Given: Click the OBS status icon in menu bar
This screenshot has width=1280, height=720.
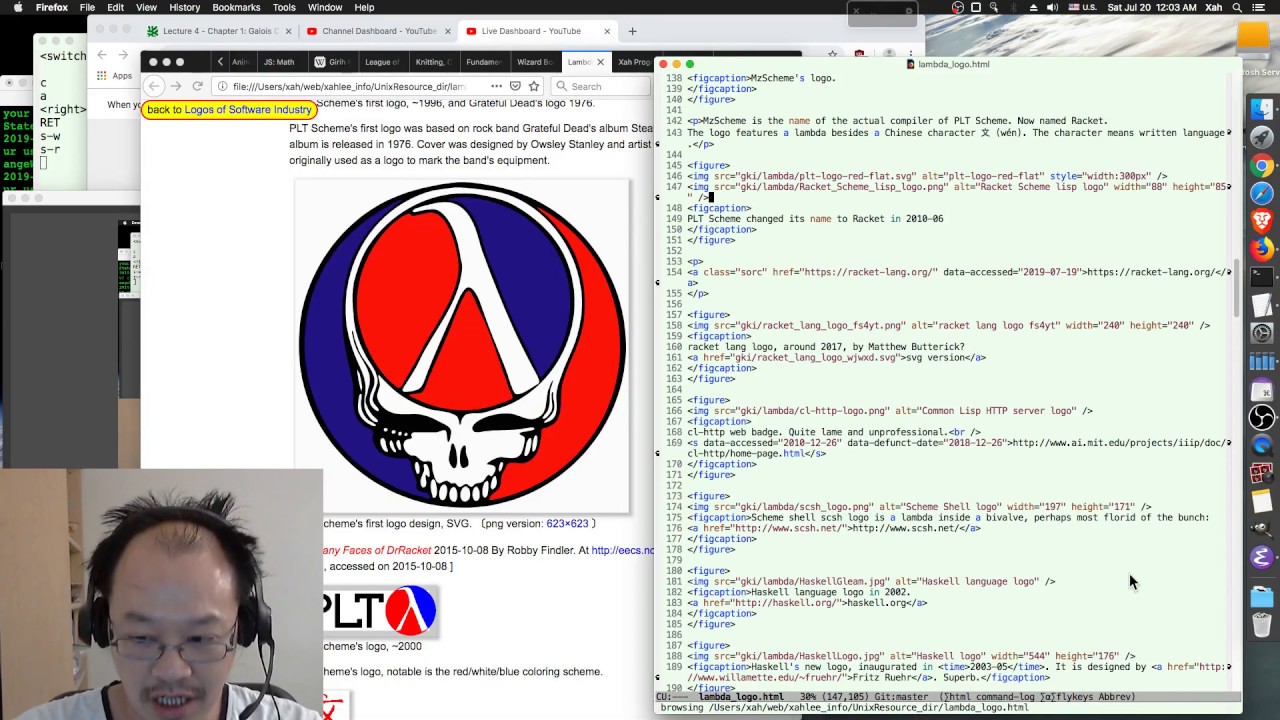Looking at the screenshot, I should coord(958,8).
